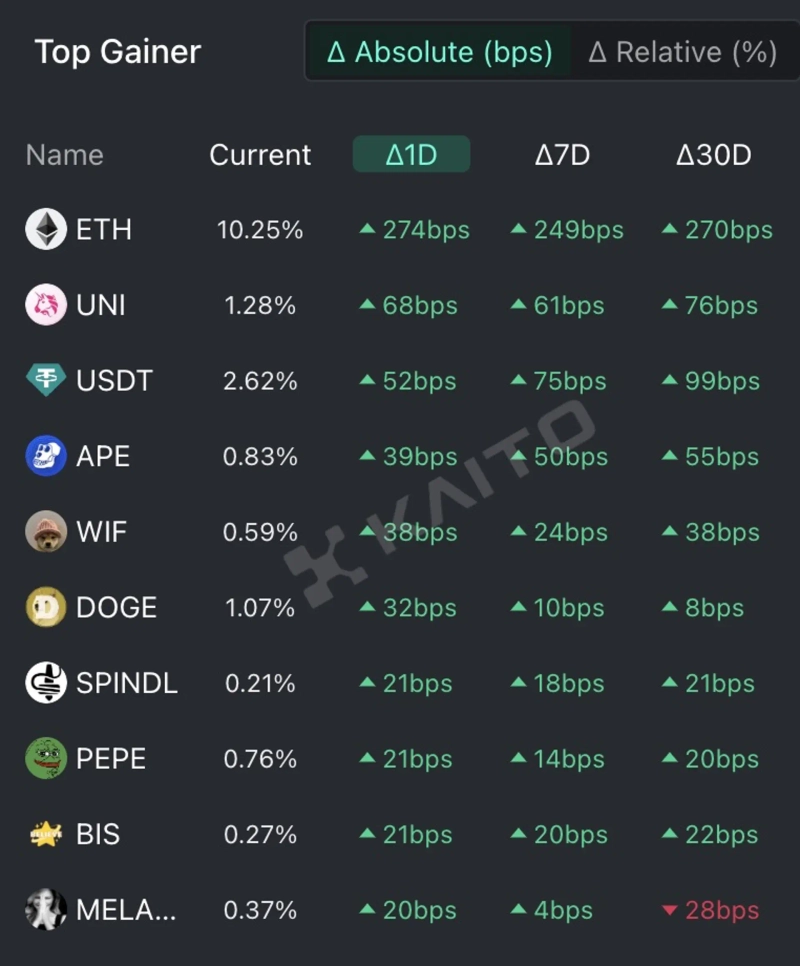Screen dimensions: 800x966
Task: Sort by the Δ7D column
Action: click(562, 155)
